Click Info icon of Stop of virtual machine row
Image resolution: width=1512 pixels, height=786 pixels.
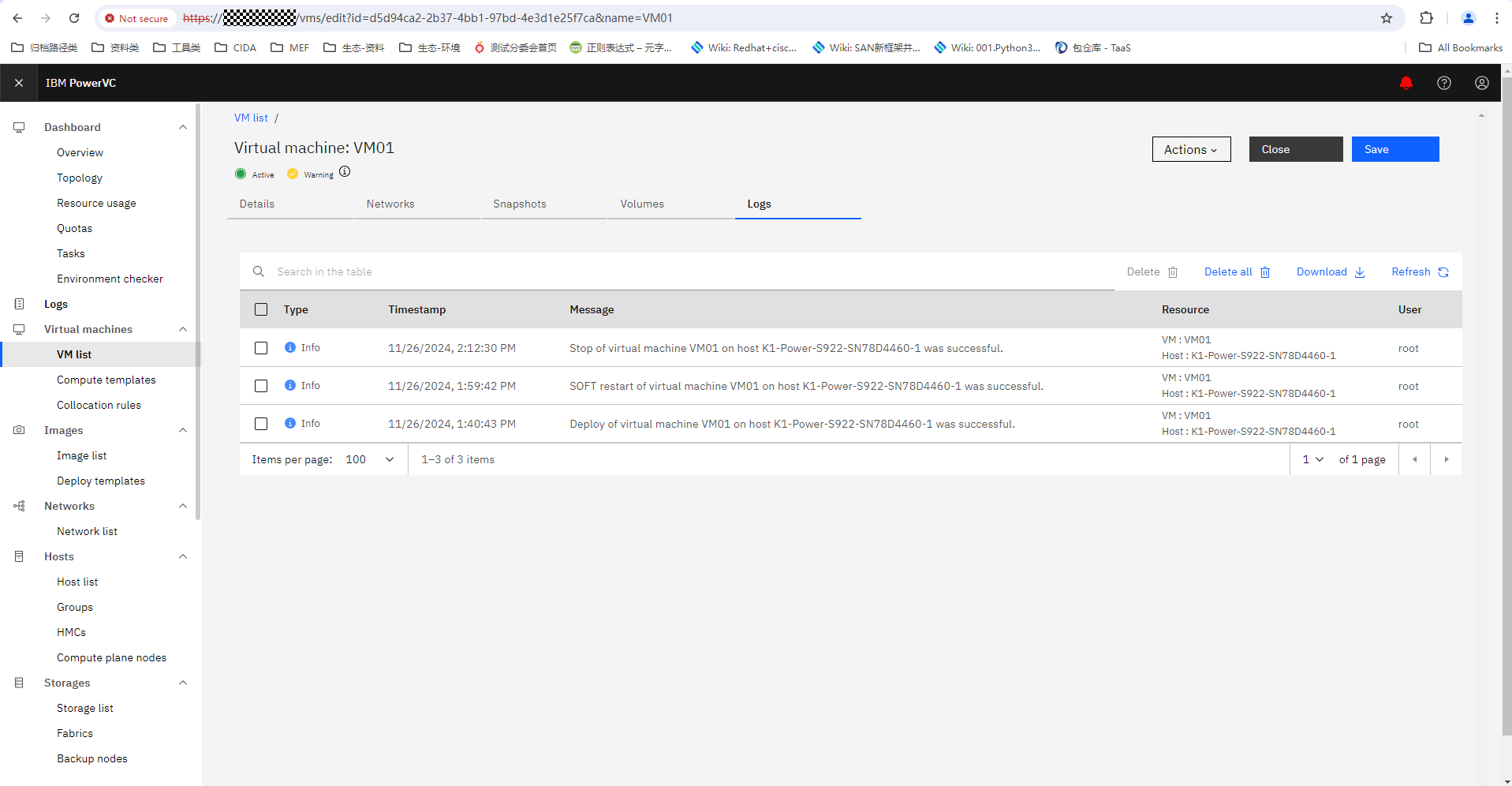coord(290,347)
